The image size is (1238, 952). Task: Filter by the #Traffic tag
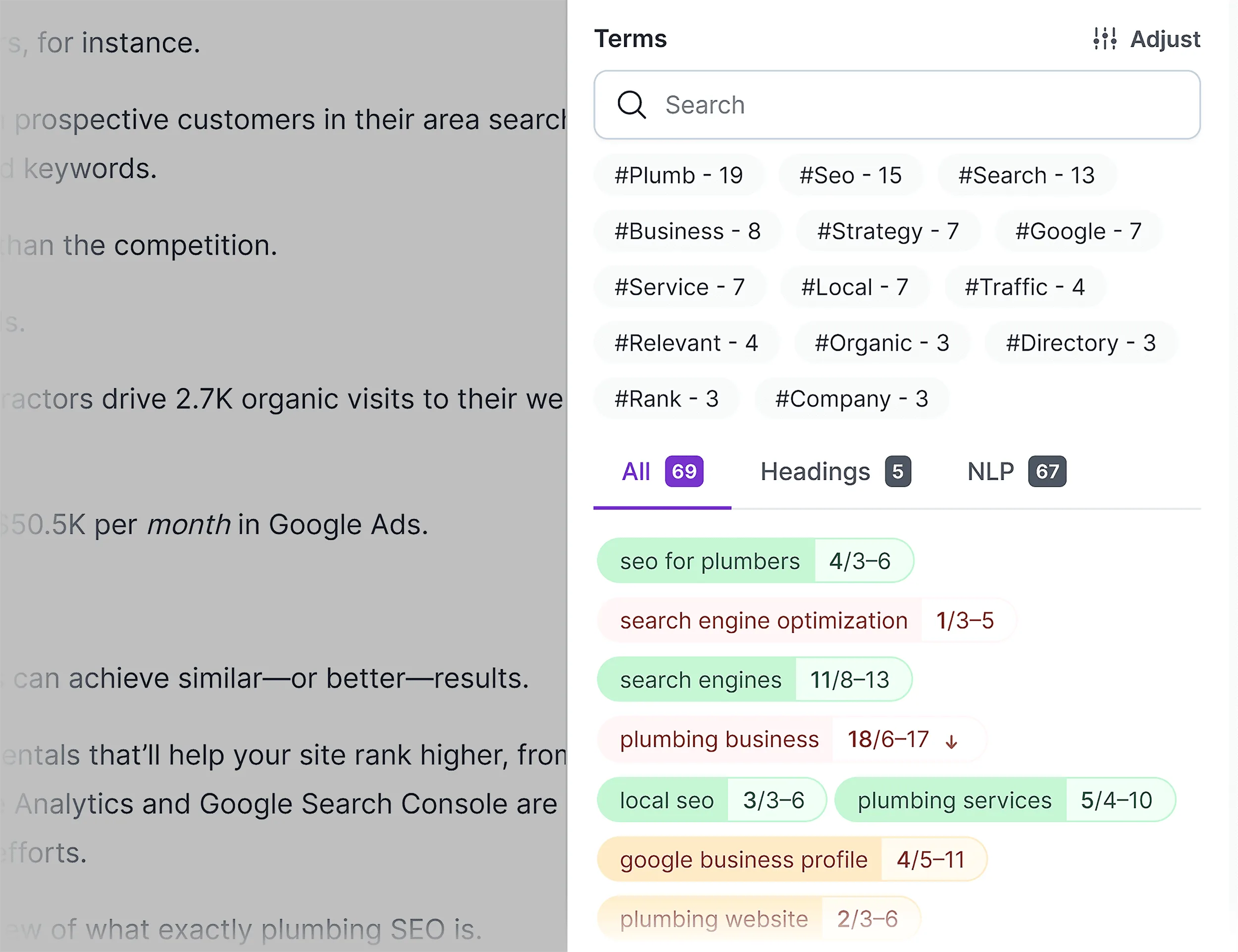coord(1025,287)
